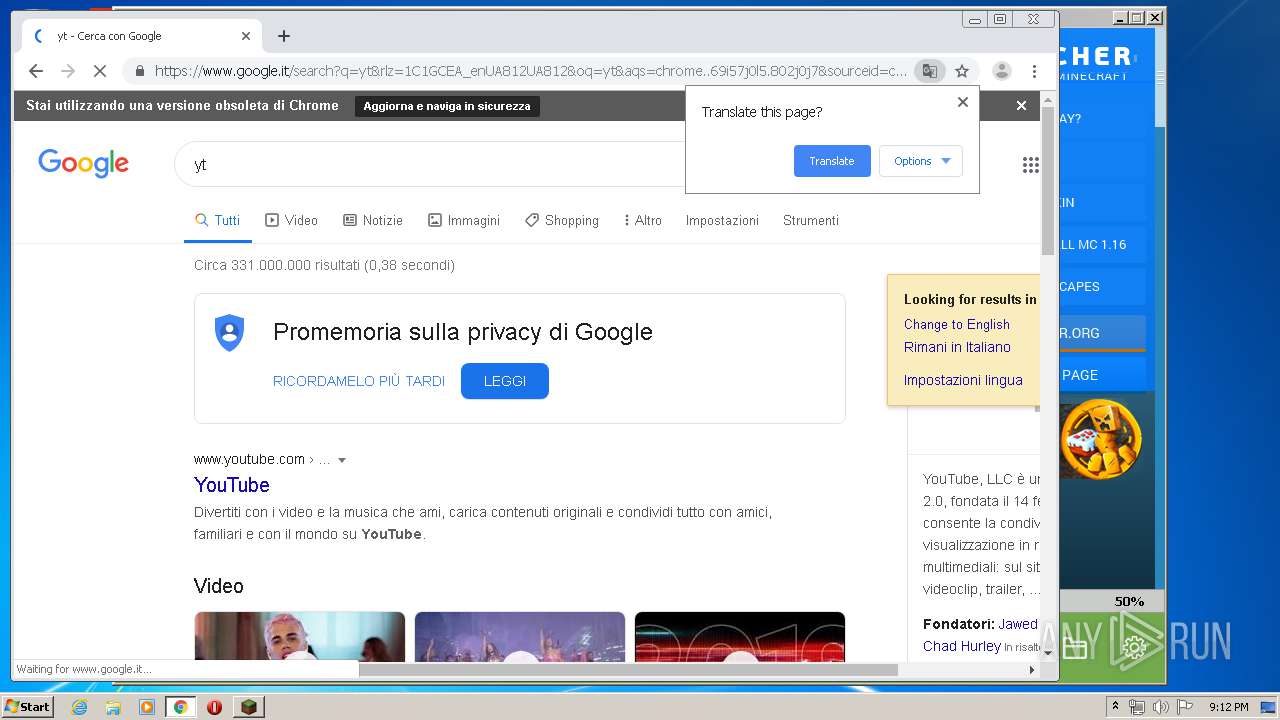The width and height of the screenshot is (1280, 720).
Task: Click the LEGGI privacy button
Action: click(x=505, y=381)
